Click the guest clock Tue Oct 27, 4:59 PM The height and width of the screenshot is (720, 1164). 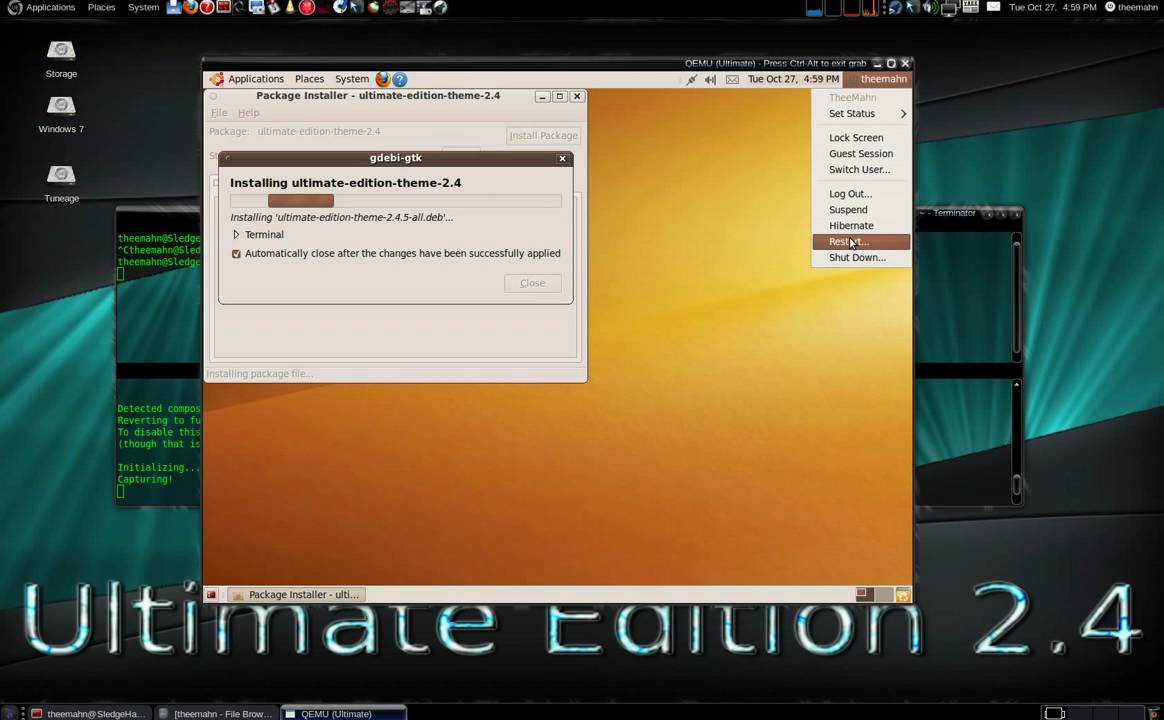coord(793,79)
